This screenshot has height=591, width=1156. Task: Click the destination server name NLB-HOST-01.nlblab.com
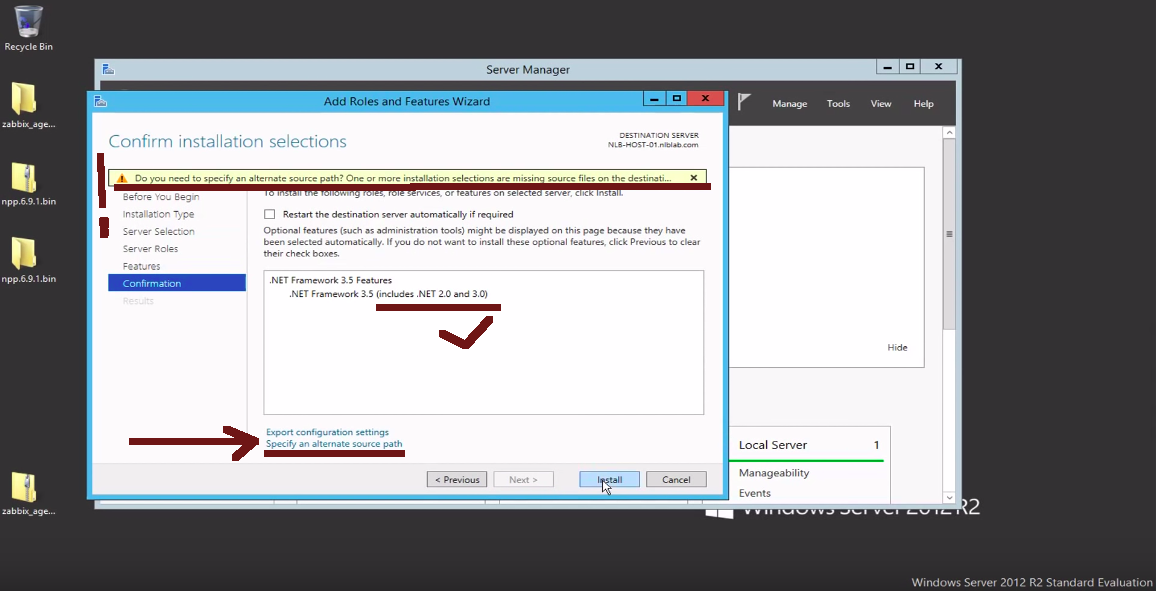[x=652, y=144]
